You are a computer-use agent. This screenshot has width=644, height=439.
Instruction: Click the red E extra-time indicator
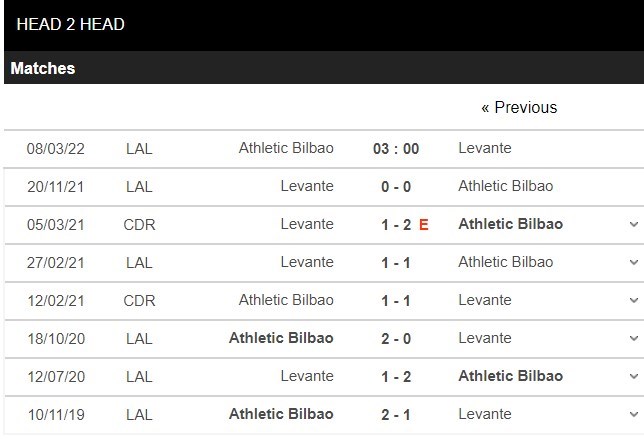(x=424, y=224)
